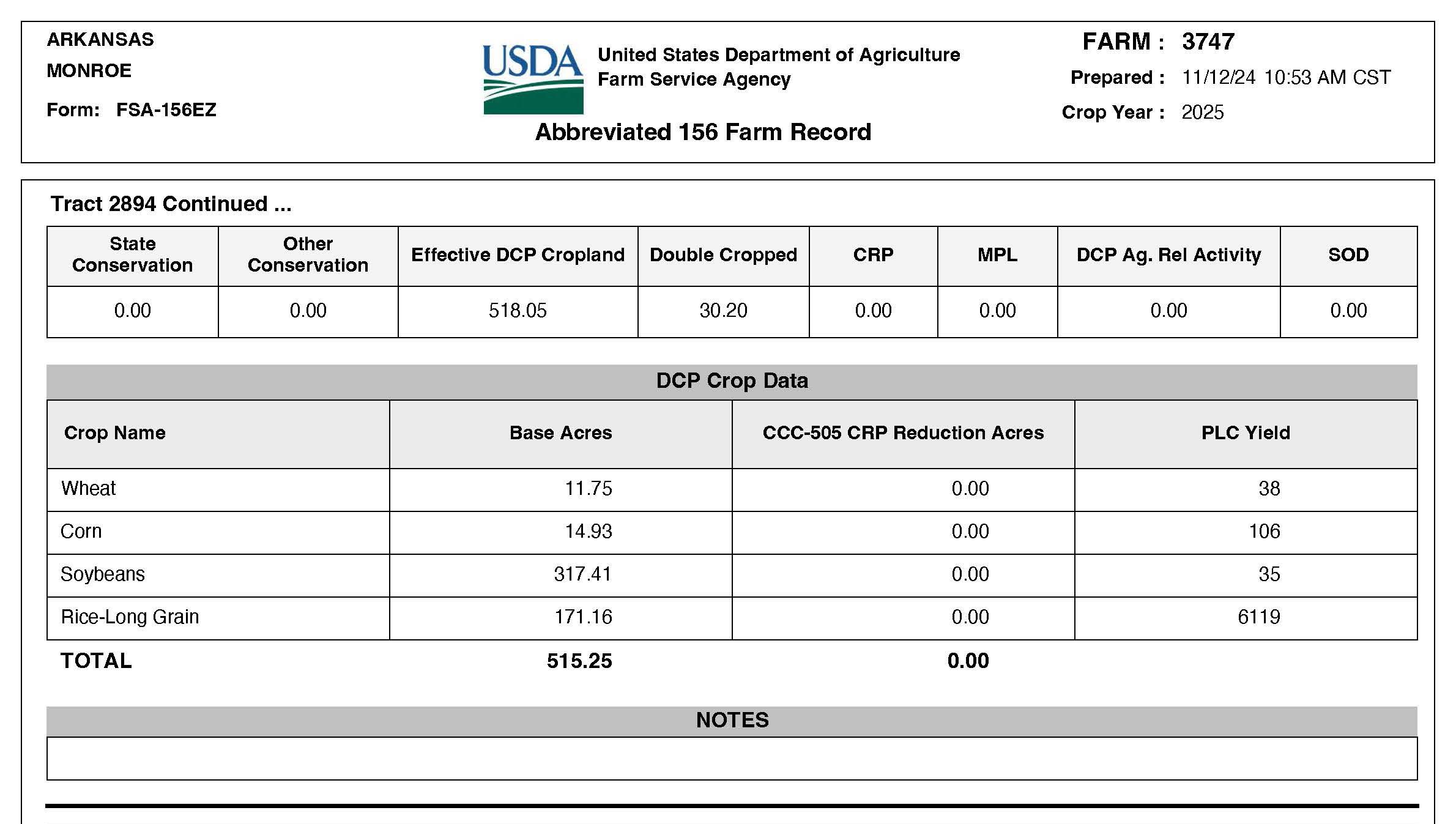The image size is (1456, 824).
Task: Click the total base acres 515.25
Action: point(579,661)
